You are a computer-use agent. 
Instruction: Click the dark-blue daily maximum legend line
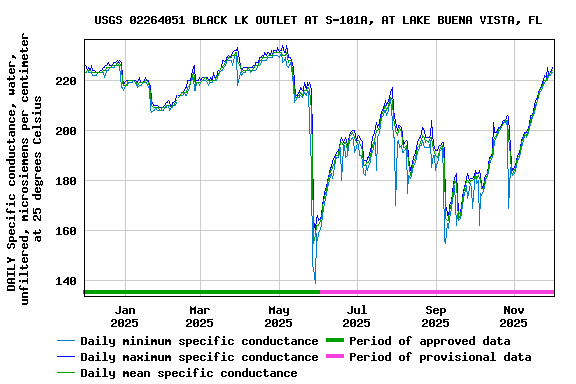[x=66, y=357]
